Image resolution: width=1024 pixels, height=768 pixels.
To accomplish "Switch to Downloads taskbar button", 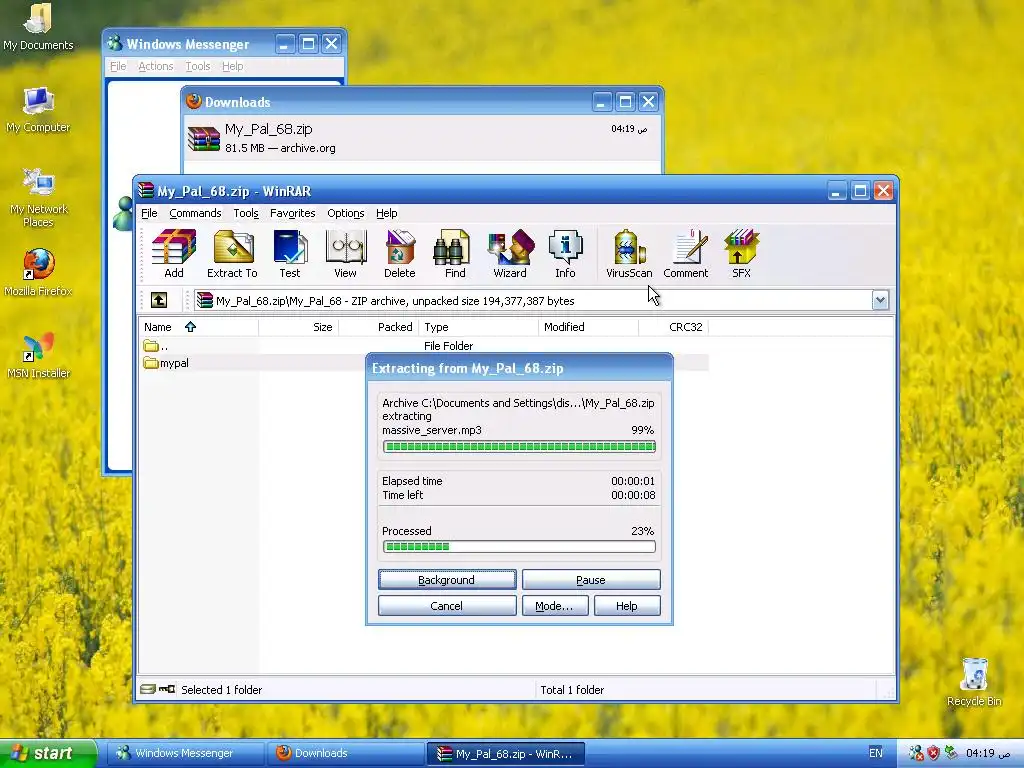I will pyautogui.click(x=345, y=753).
